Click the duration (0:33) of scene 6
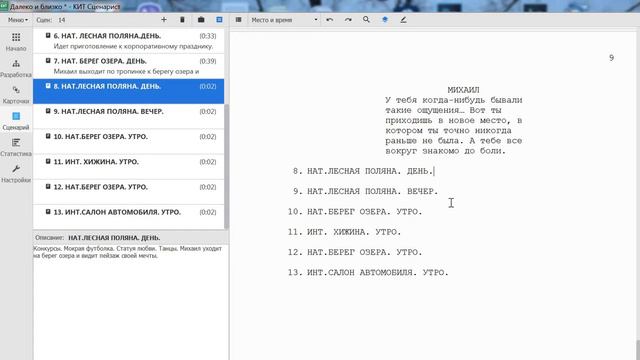The width and height of the screenshot is (640, 360). click(x=208, y=36)
